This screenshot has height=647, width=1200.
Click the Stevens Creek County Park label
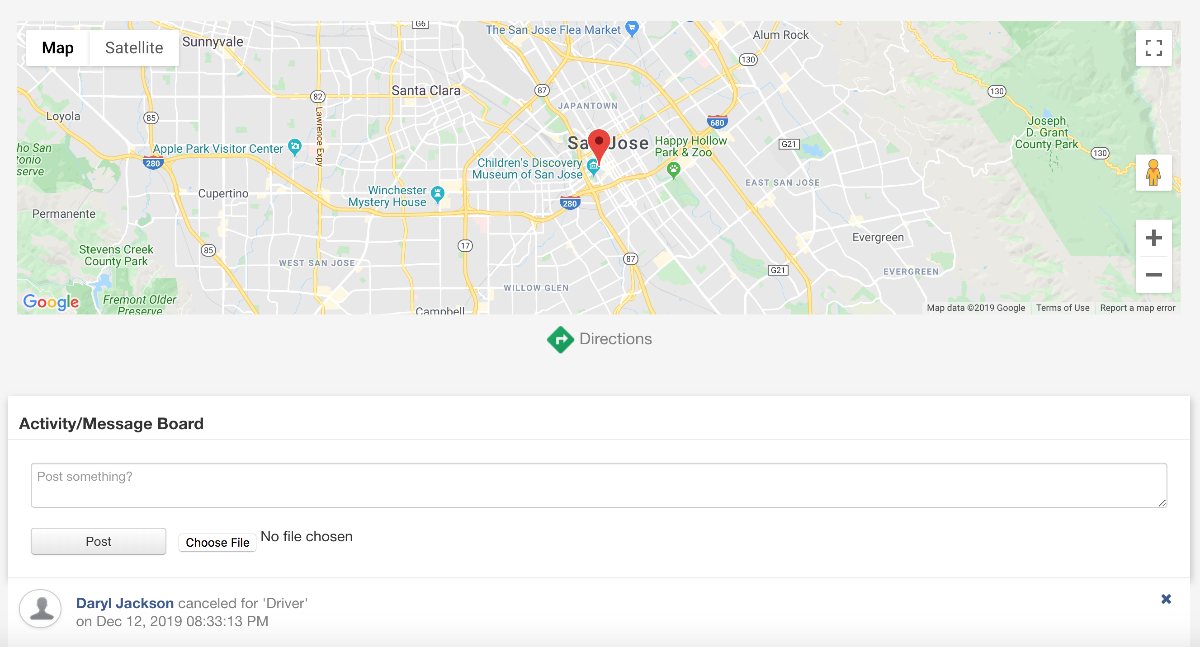tap(116, 255)
